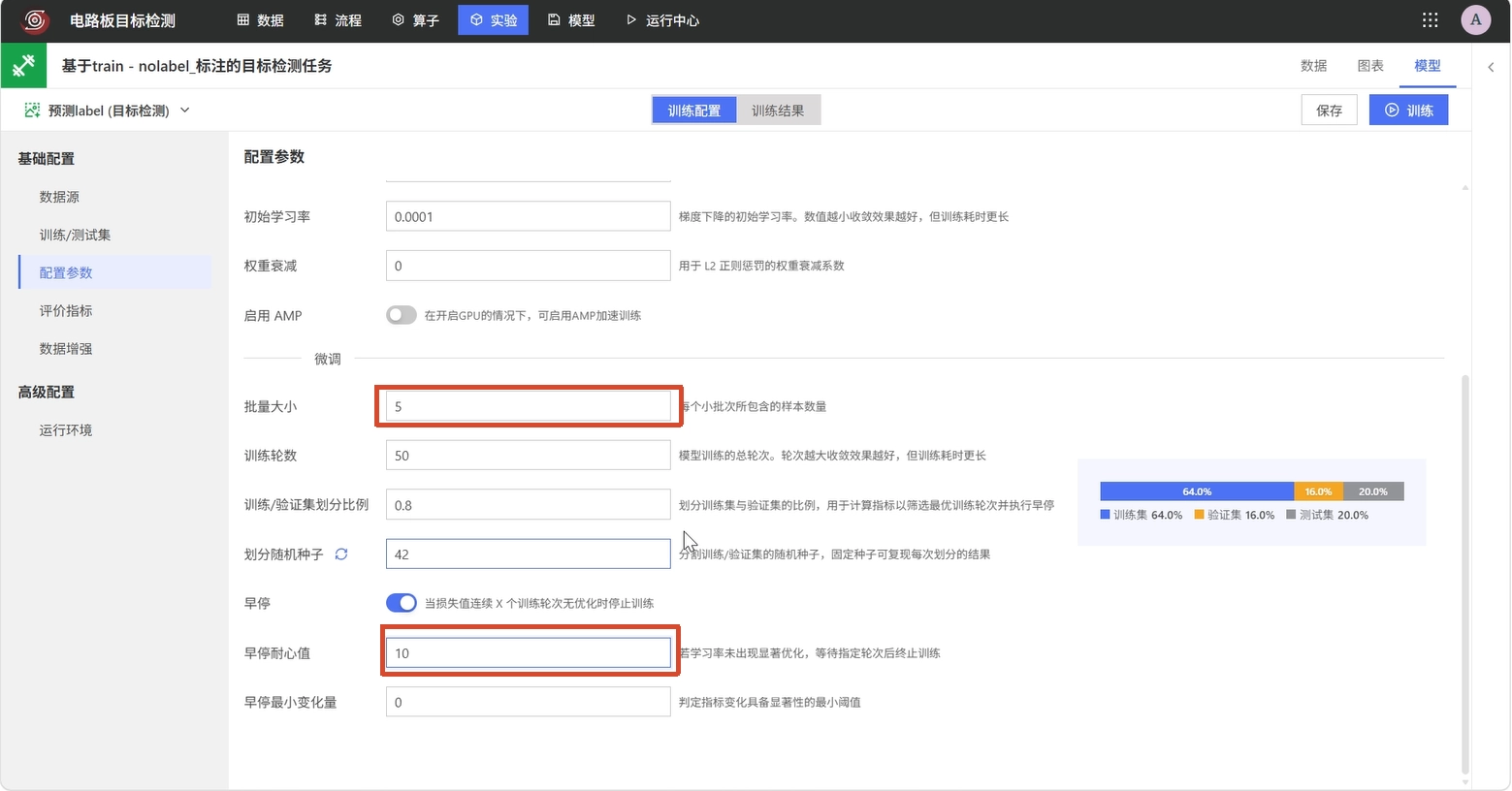Screen dimensions: 1512x791
Task: Click the orange 16.0% validation set bar
Action: pos(1318,491)
